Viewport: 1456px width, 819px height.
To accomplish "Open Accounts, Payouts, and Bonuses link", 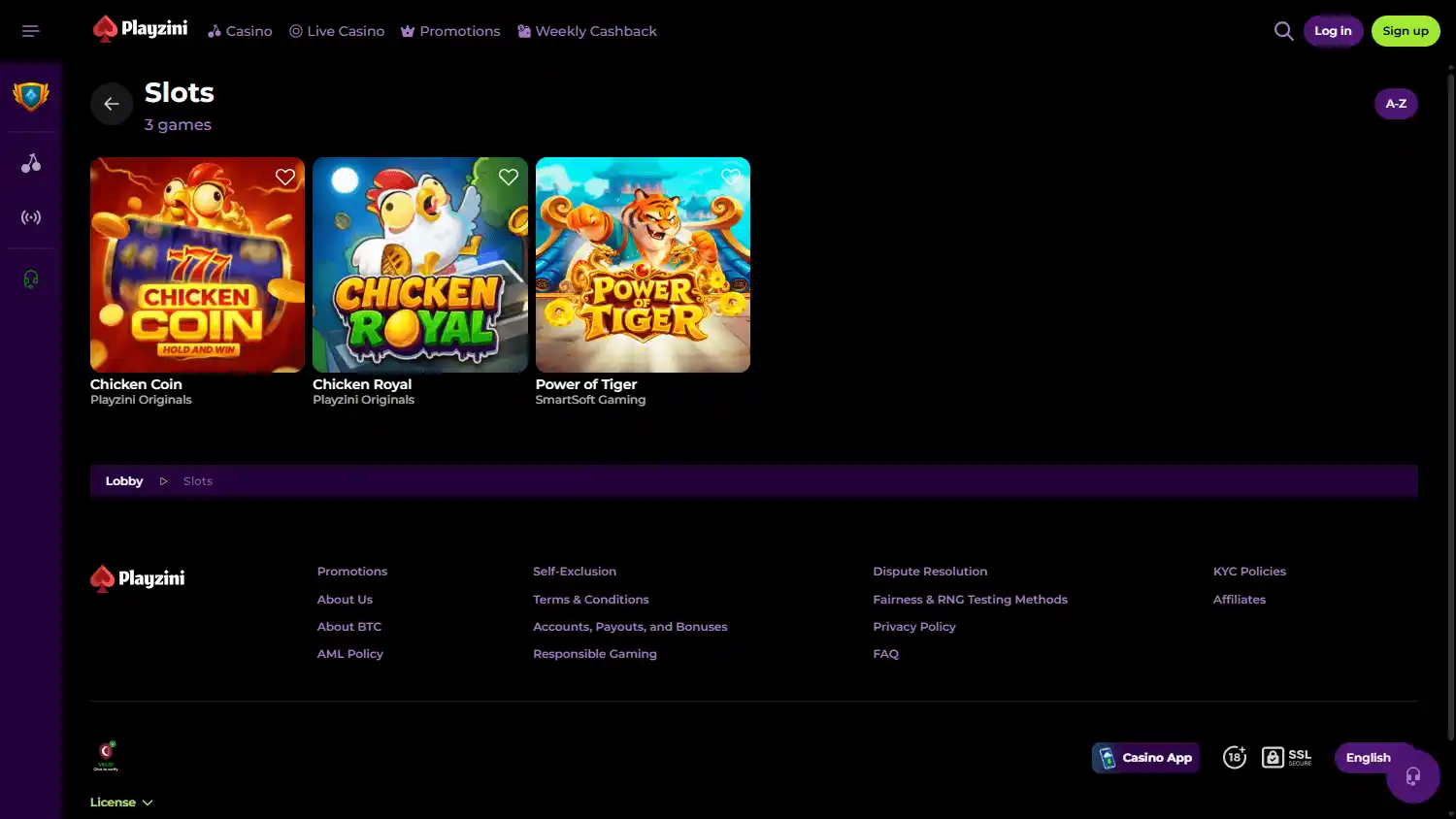I will click(x=630, y=627).
